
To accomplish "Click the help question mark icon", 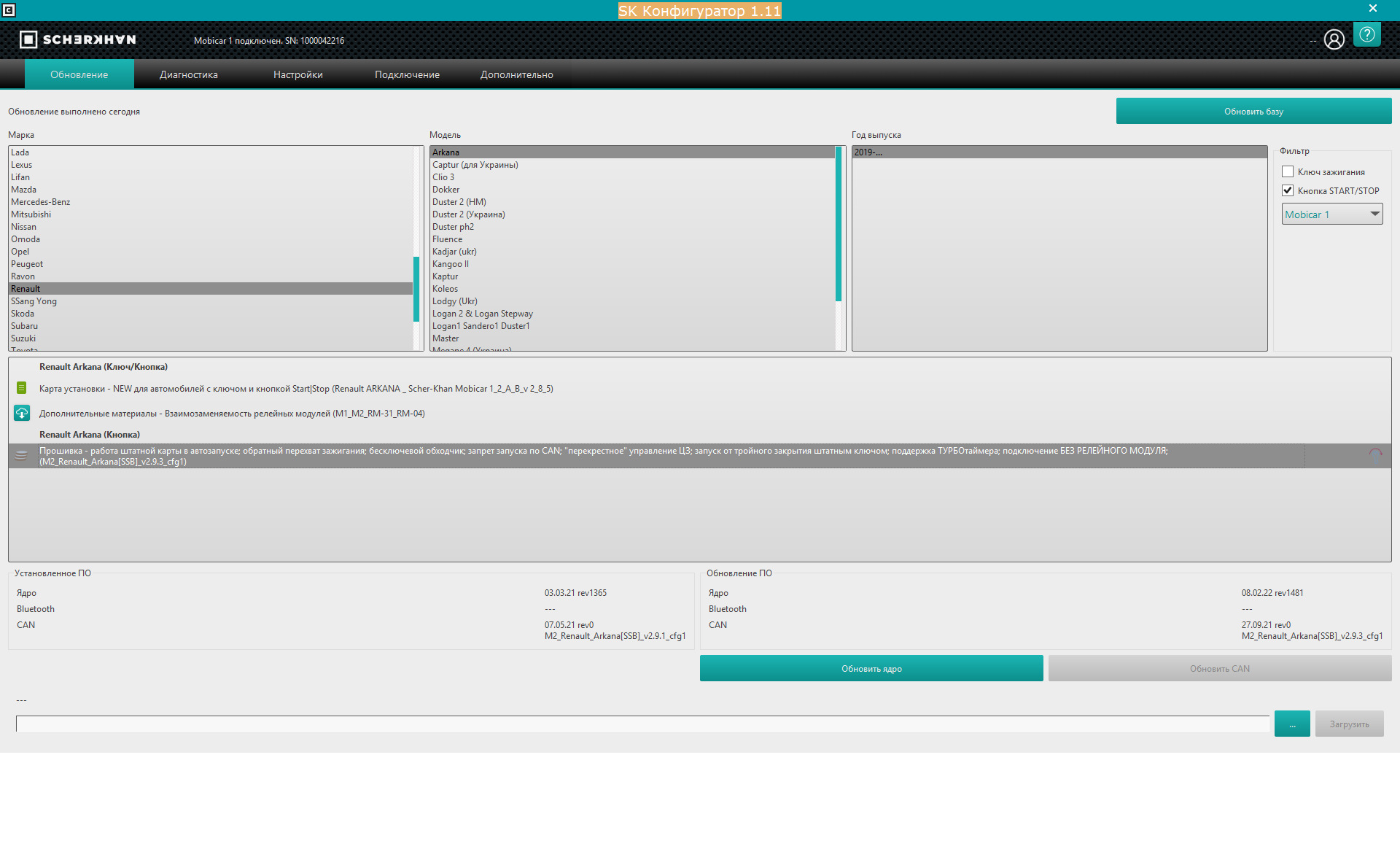I will pos(1366,34).
